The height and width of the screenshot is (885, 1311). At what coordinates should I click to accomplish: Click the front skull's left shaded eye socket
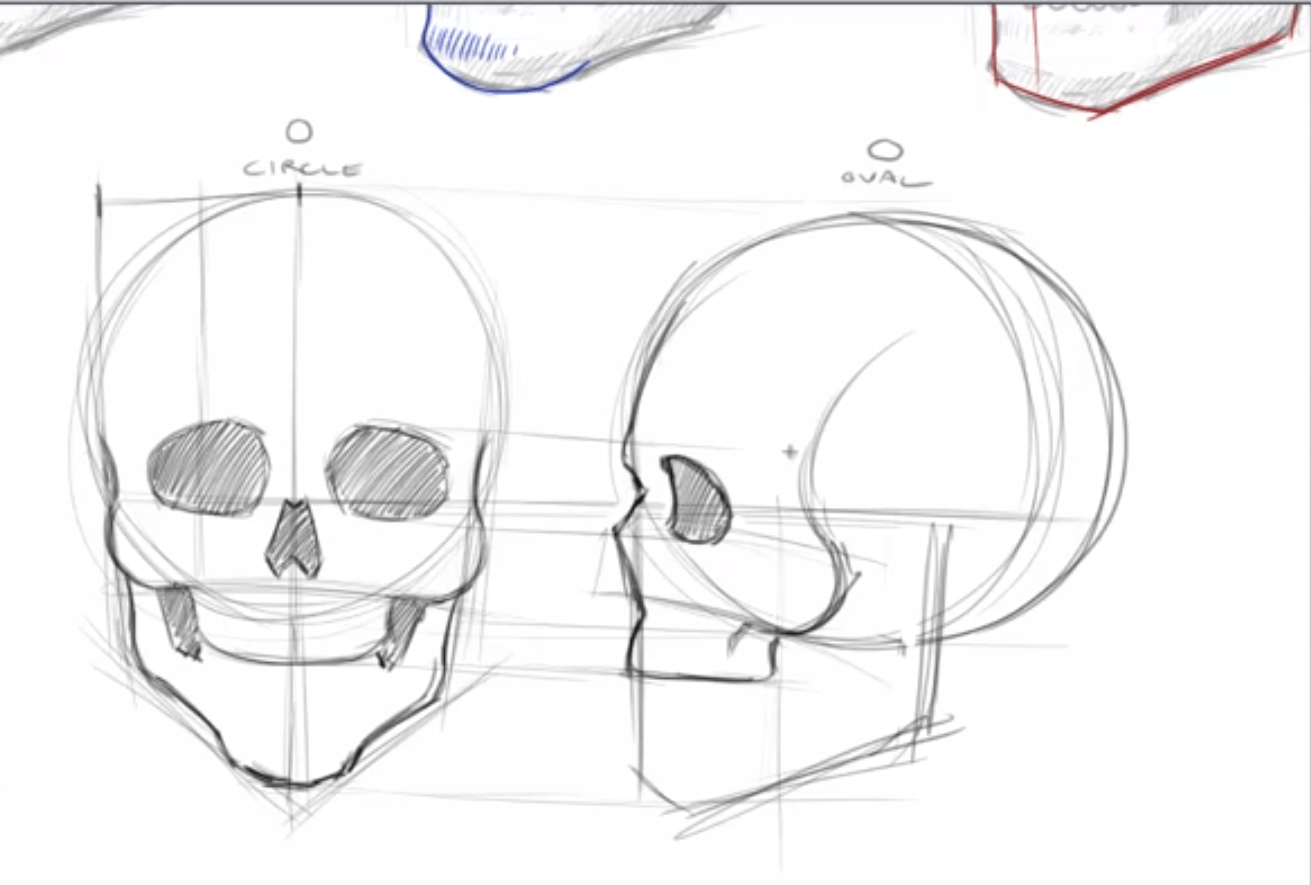209,468
